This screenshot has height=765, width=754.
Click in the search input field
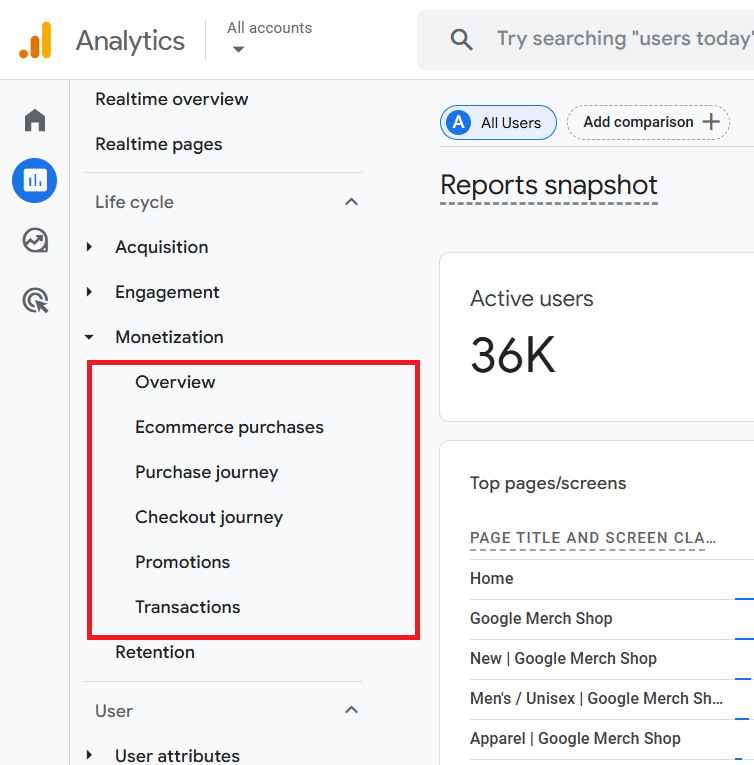click(622, 40)
